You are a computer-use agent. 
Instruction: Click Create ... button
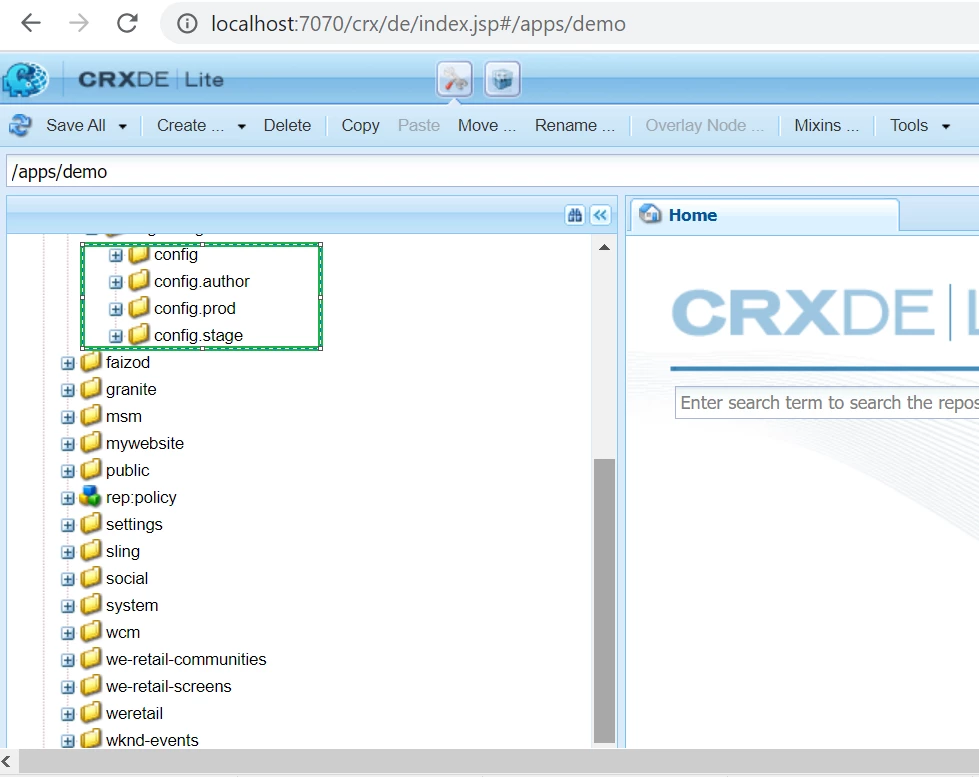190,126
